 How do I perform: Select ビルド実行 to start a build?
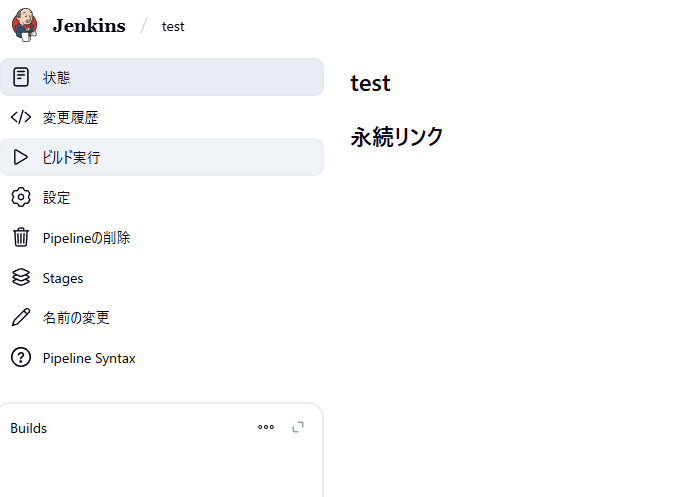(x=71, y=157)
